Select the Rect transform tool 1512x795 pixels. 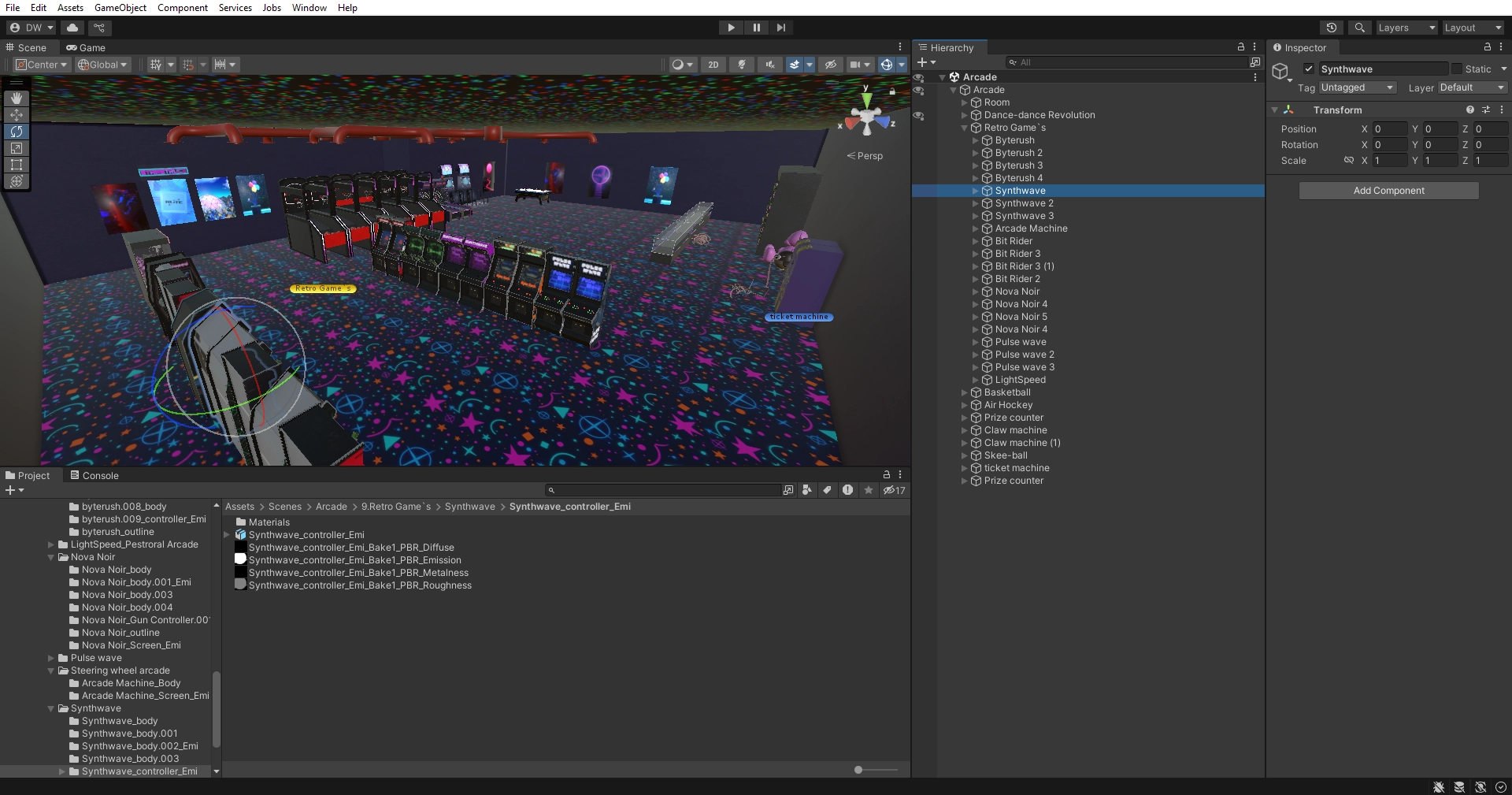pos(17,165)
